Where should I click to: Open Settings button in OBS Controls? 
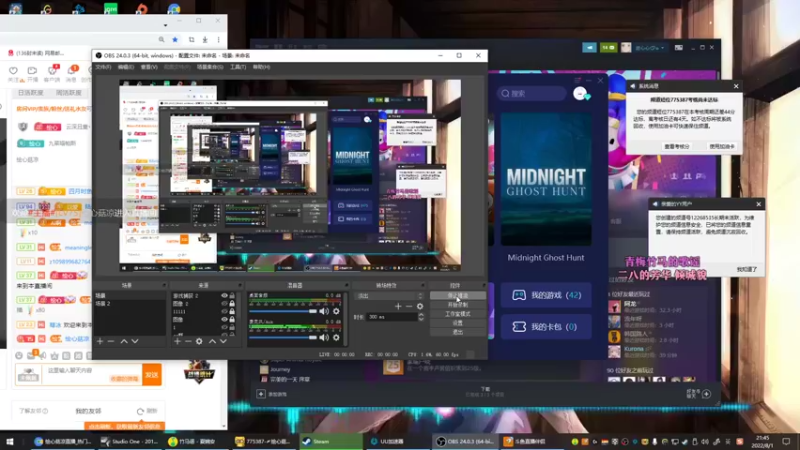click(x=458, y=323)
